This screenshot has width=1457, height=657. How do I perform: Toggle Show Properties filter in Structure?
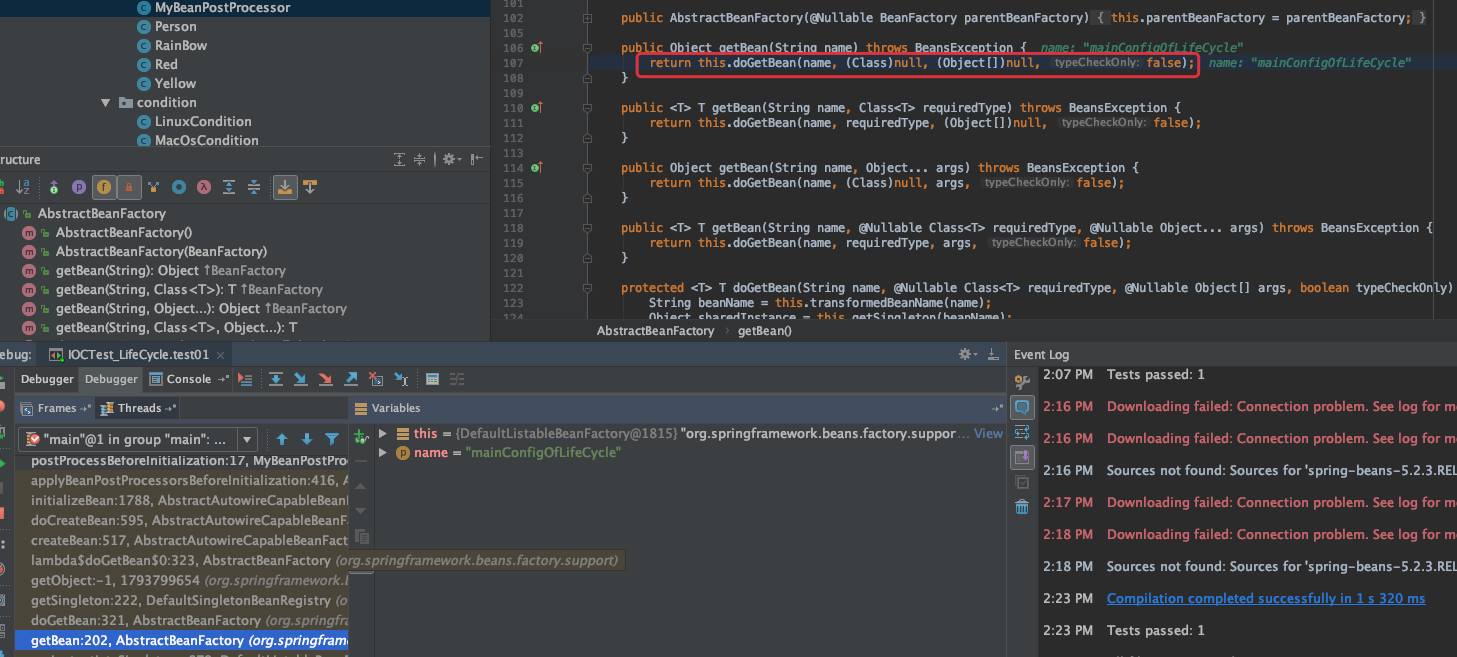point(78,187)
